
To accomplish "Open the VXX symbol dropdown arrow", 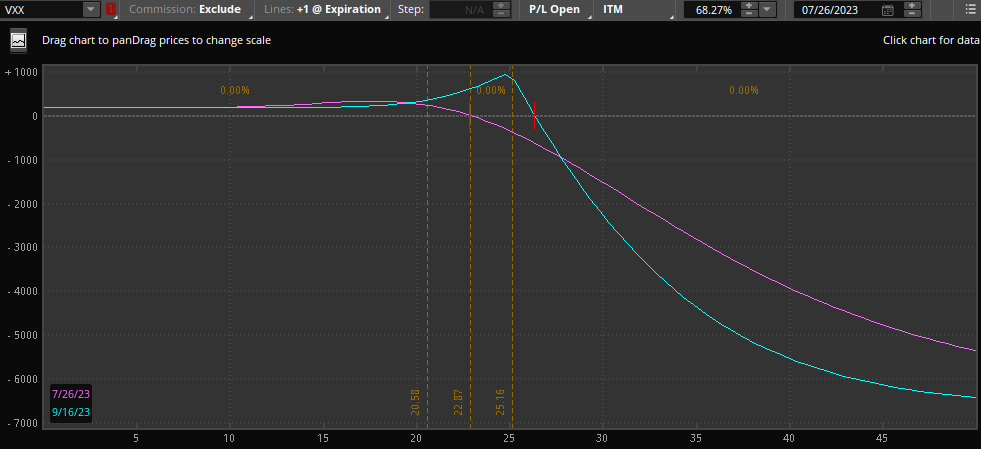I will pos(91,9).
